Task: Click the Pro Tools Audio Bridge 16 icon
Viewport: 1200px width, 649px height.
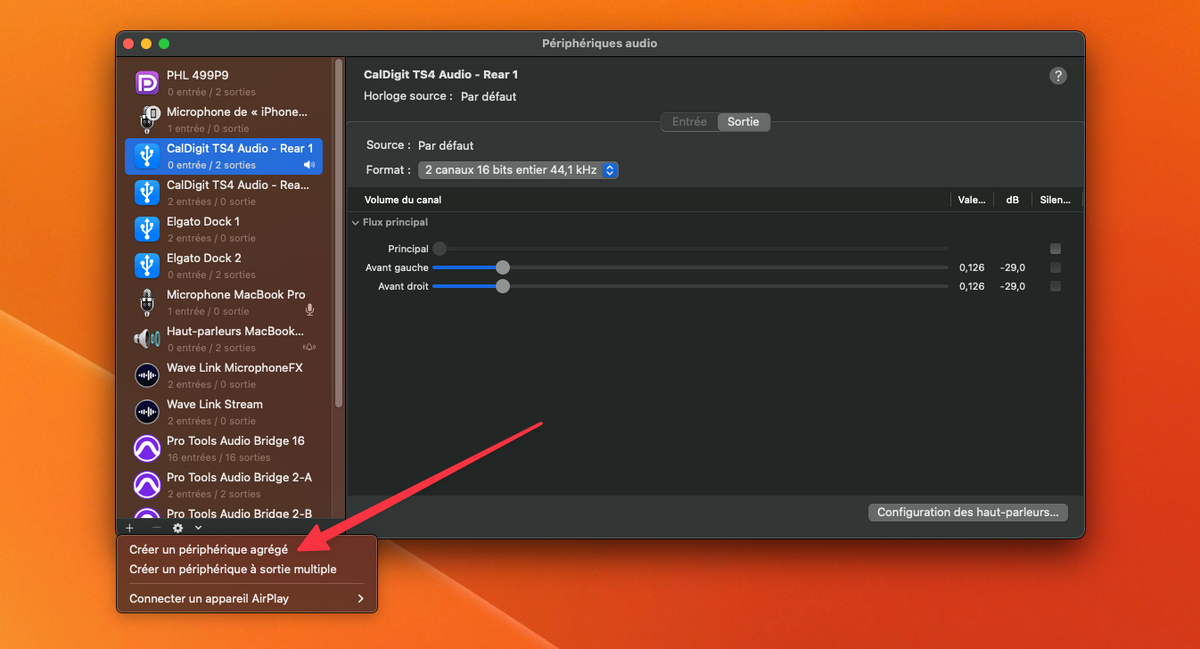Action: tap(147, 448)
